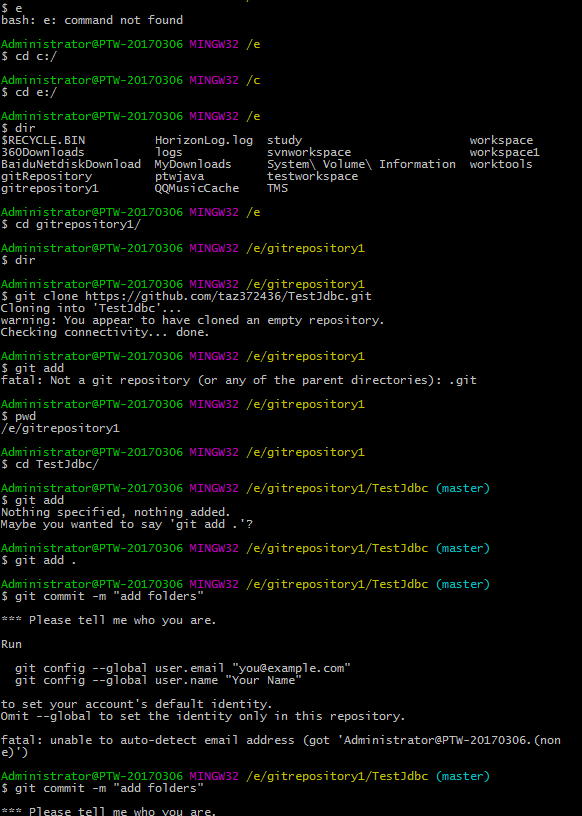Select 'testworkspace' in the dir listing
The image size is (582, 816).
(312, 176)
